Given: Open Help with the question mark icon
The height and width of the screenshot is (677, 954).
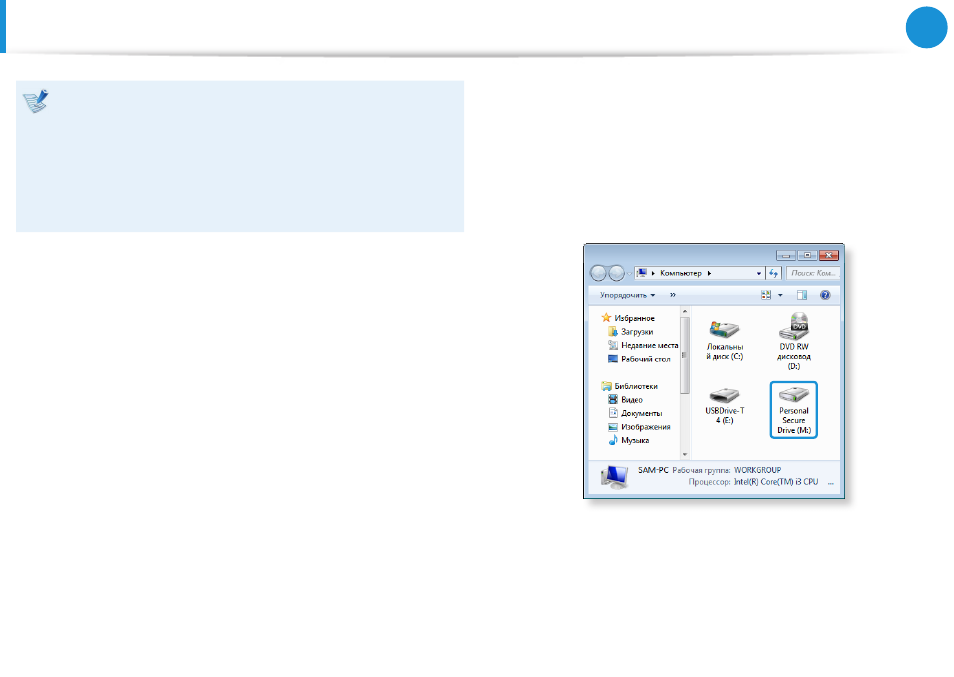Looking at the screenshot, I should pyautogui.click(x=825, y=295).
